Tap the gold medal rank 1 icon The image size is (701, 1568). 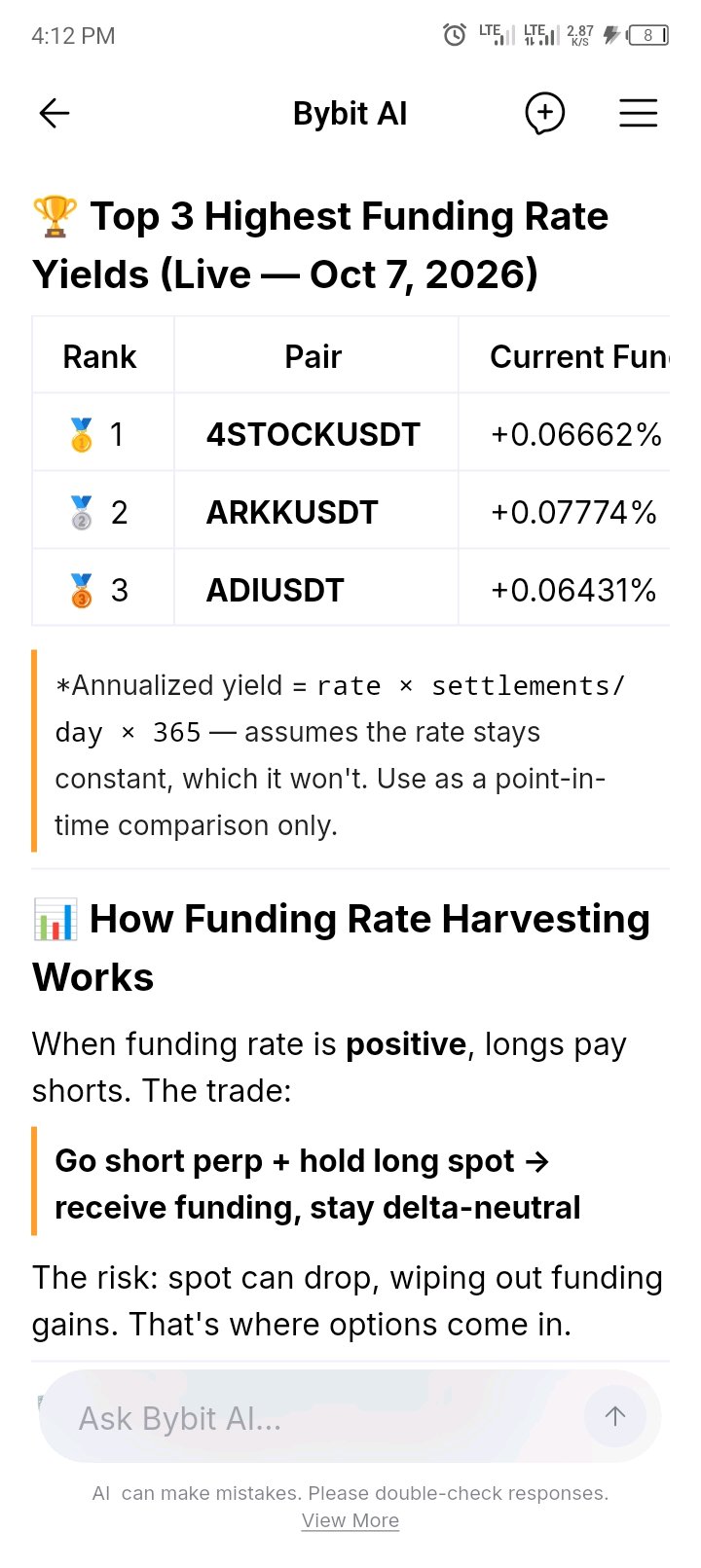[x=82, y=434]
